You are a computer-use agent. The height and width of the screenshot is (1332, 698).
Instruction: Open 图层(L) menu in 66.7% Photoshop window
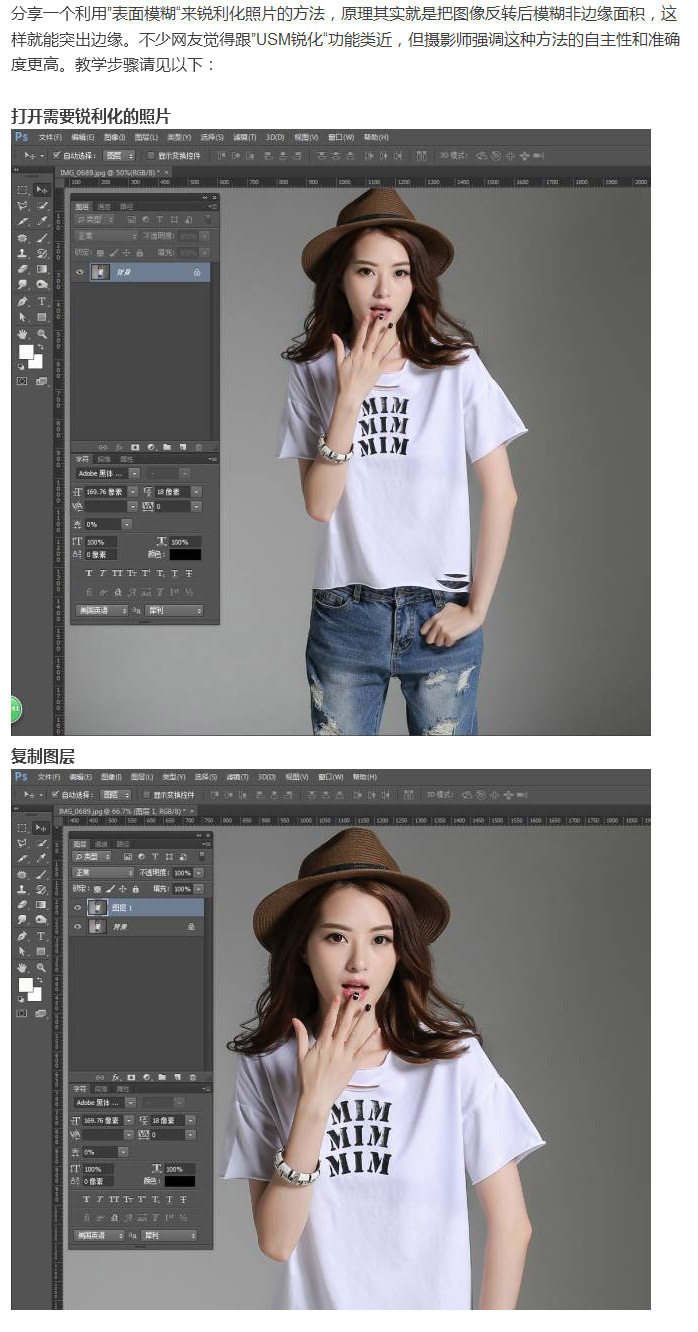point(141,777)
